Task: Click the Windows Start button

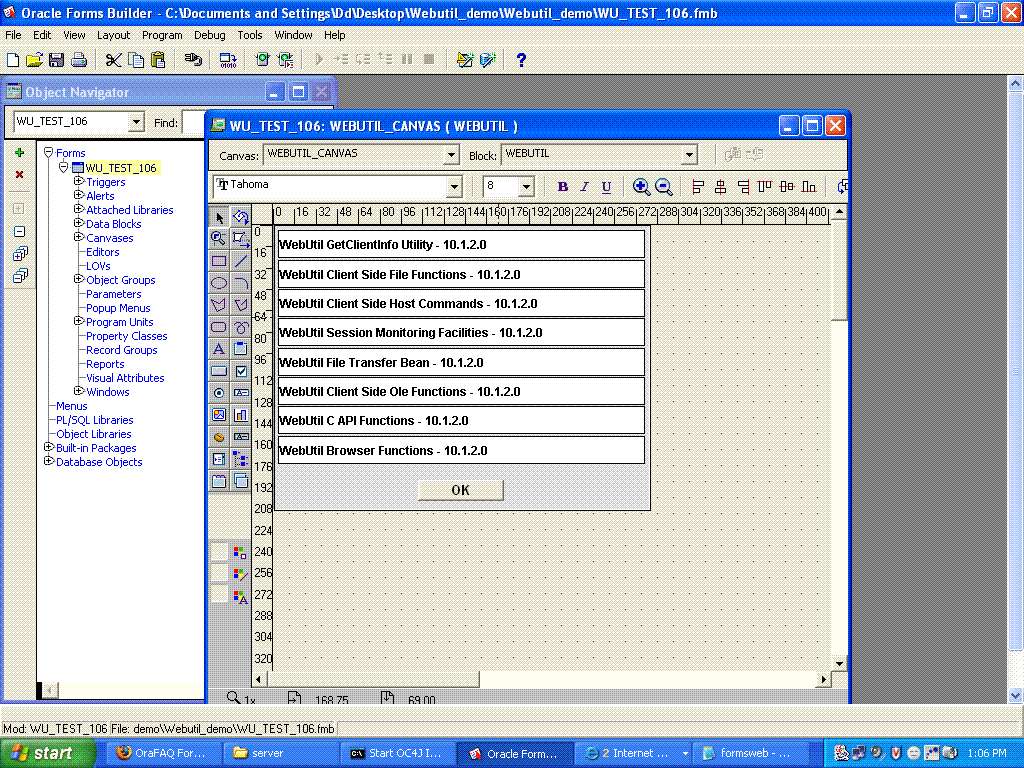Action: 47,753
